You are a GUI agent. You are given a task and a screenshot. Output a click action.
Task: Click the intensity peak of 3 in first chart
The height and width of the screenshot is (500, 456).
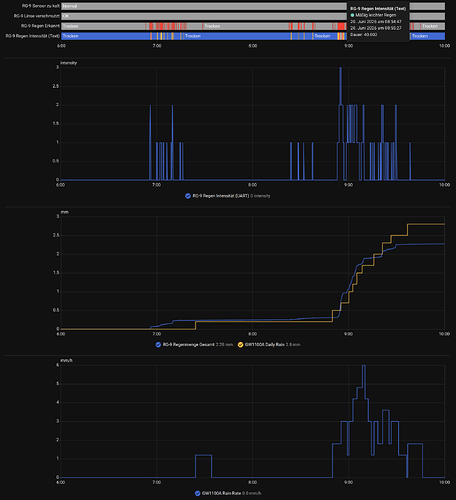pos(340,68)
